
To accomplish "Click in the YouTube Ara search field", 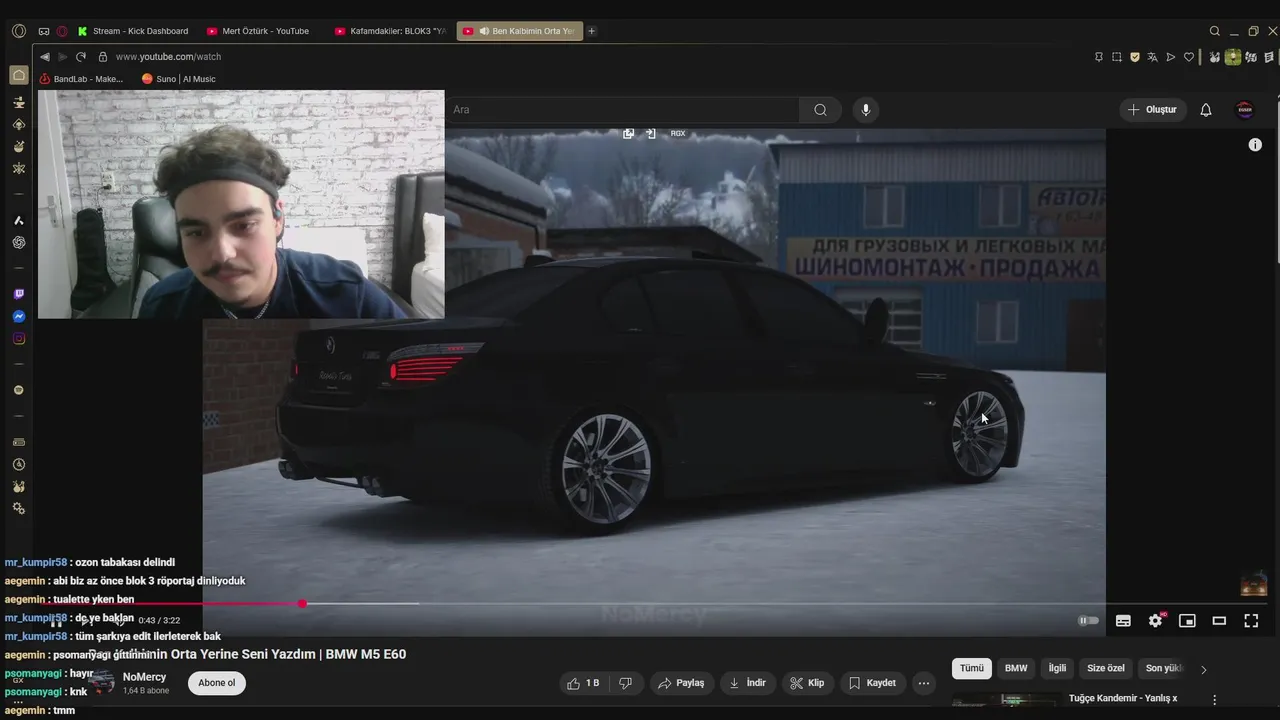I will click(x=622, y=110).
